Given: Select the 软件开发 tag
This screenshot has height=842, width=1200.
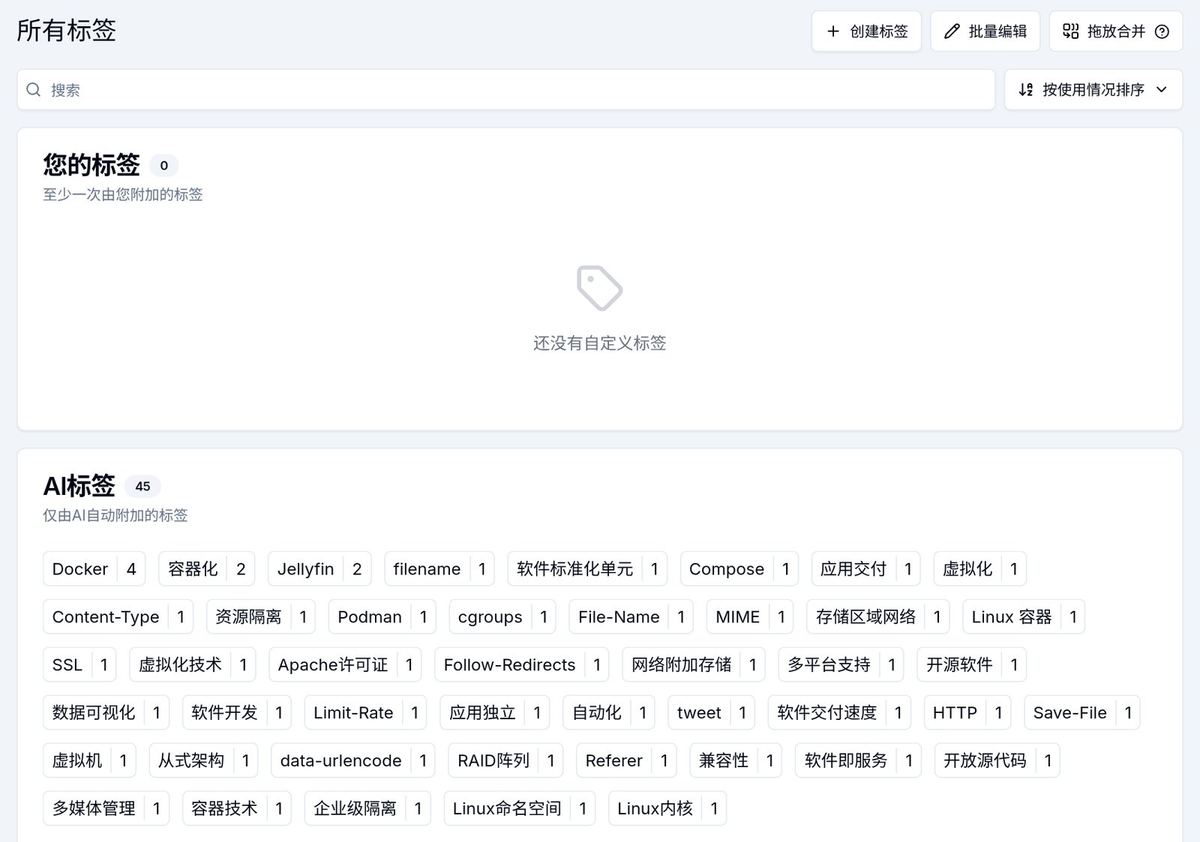Looking at the screenshot, I should 237,713.
